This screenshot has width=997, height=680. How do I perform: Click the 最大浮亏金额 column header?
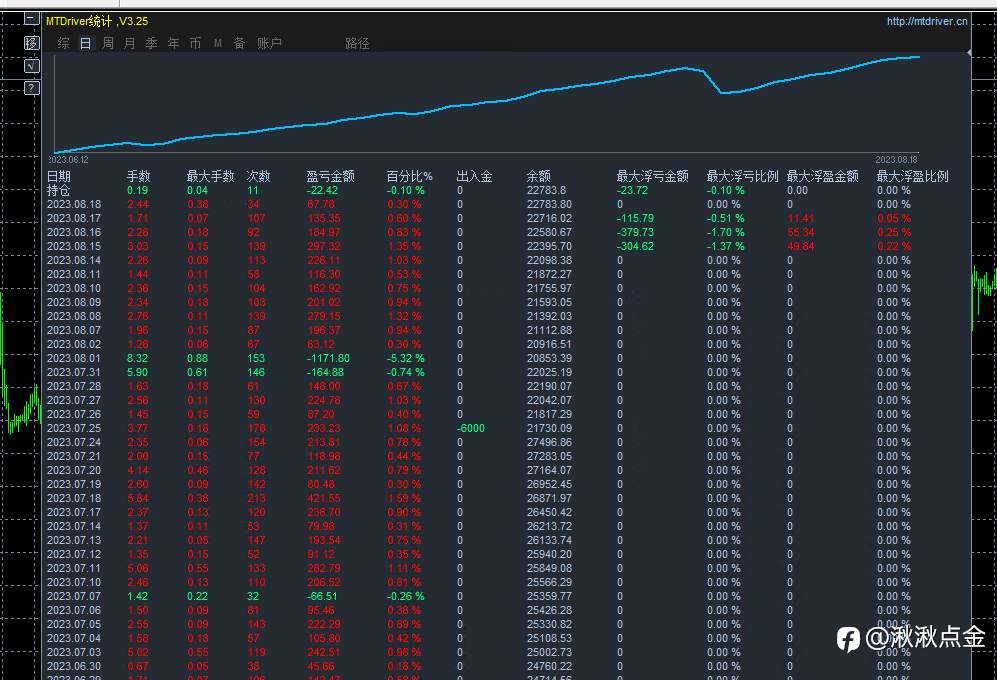[652, 176]
